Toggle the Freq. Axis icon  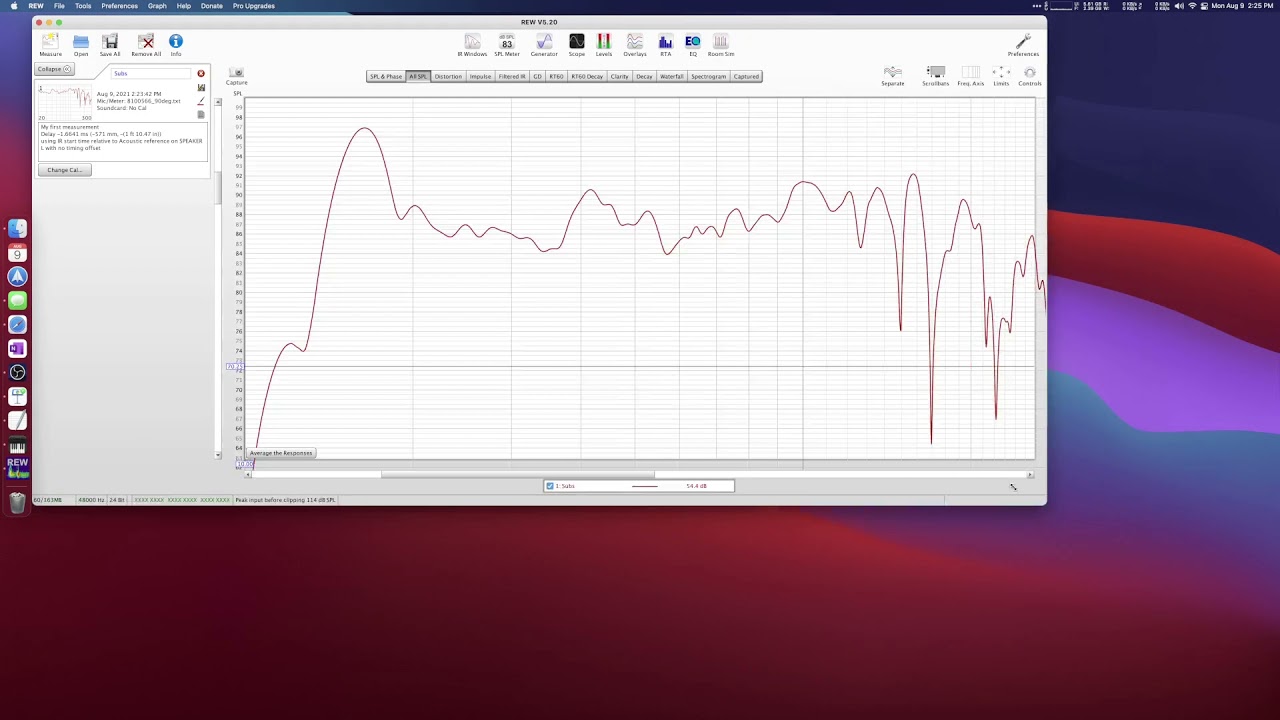click(970, 73)
